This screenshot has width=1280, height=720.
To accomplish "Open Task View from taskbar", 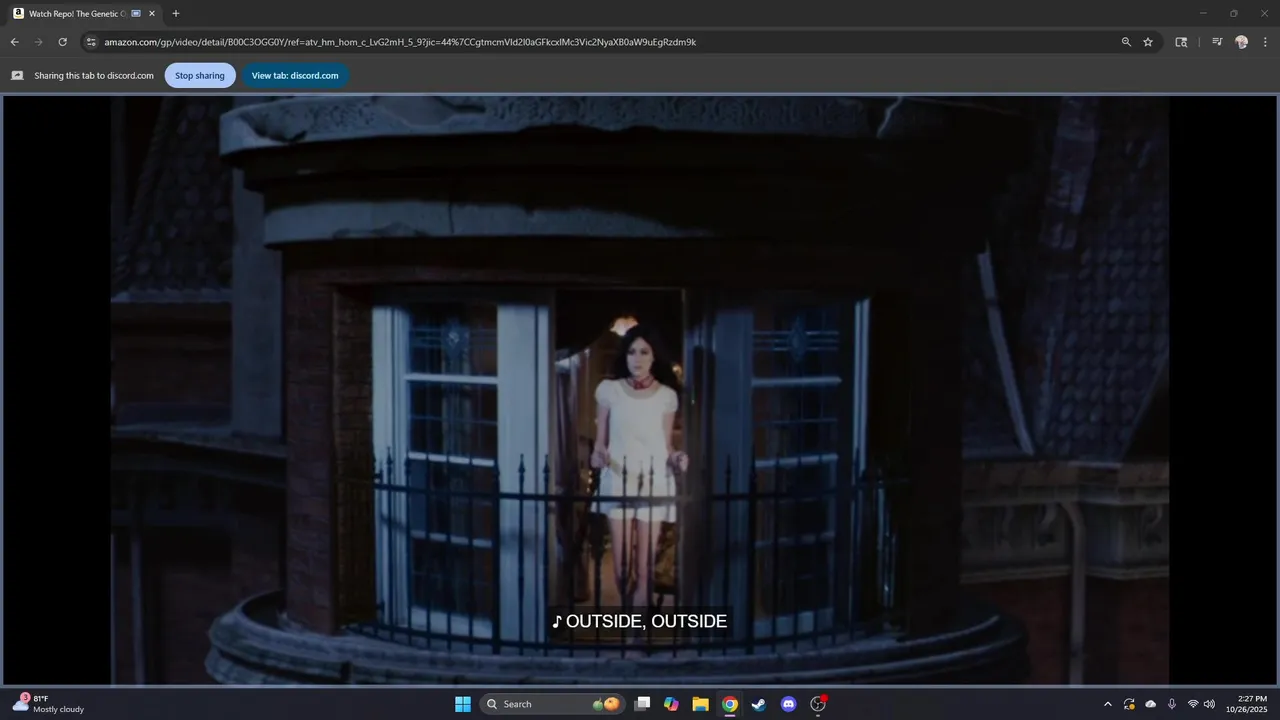I will coord(643,704).
